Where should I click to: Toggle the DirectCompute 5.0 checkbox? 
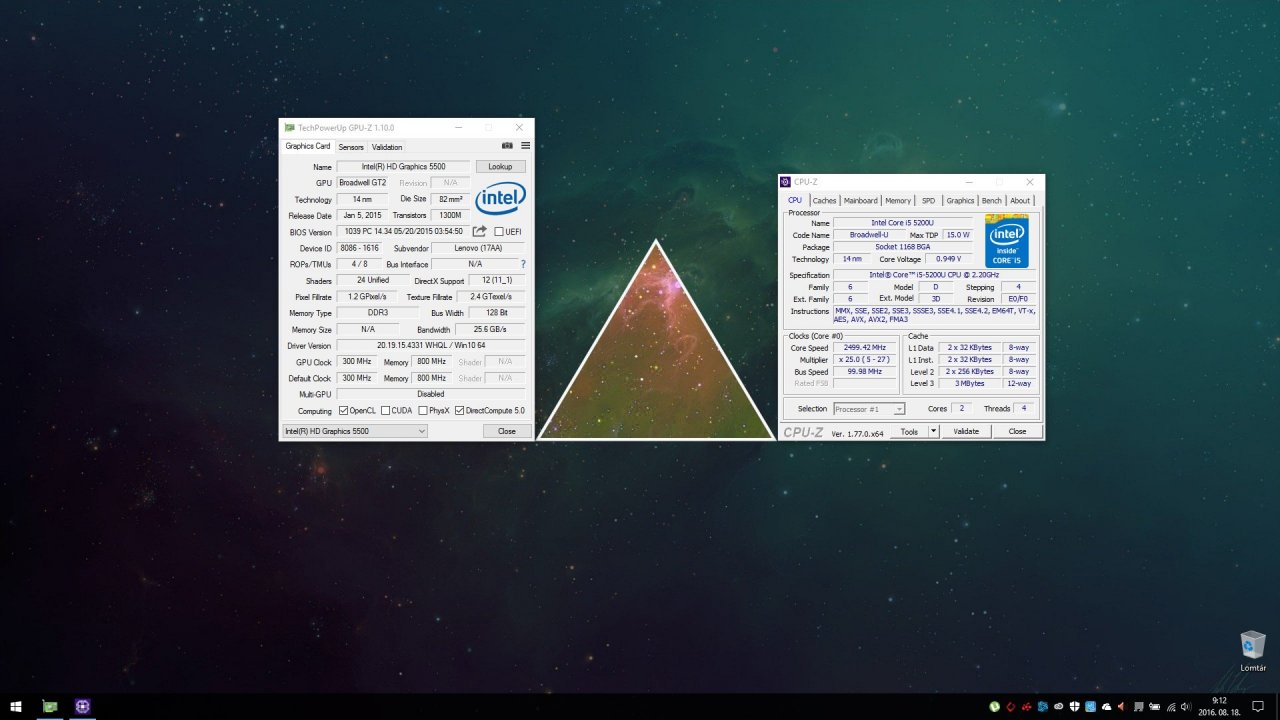click(459, 411)
